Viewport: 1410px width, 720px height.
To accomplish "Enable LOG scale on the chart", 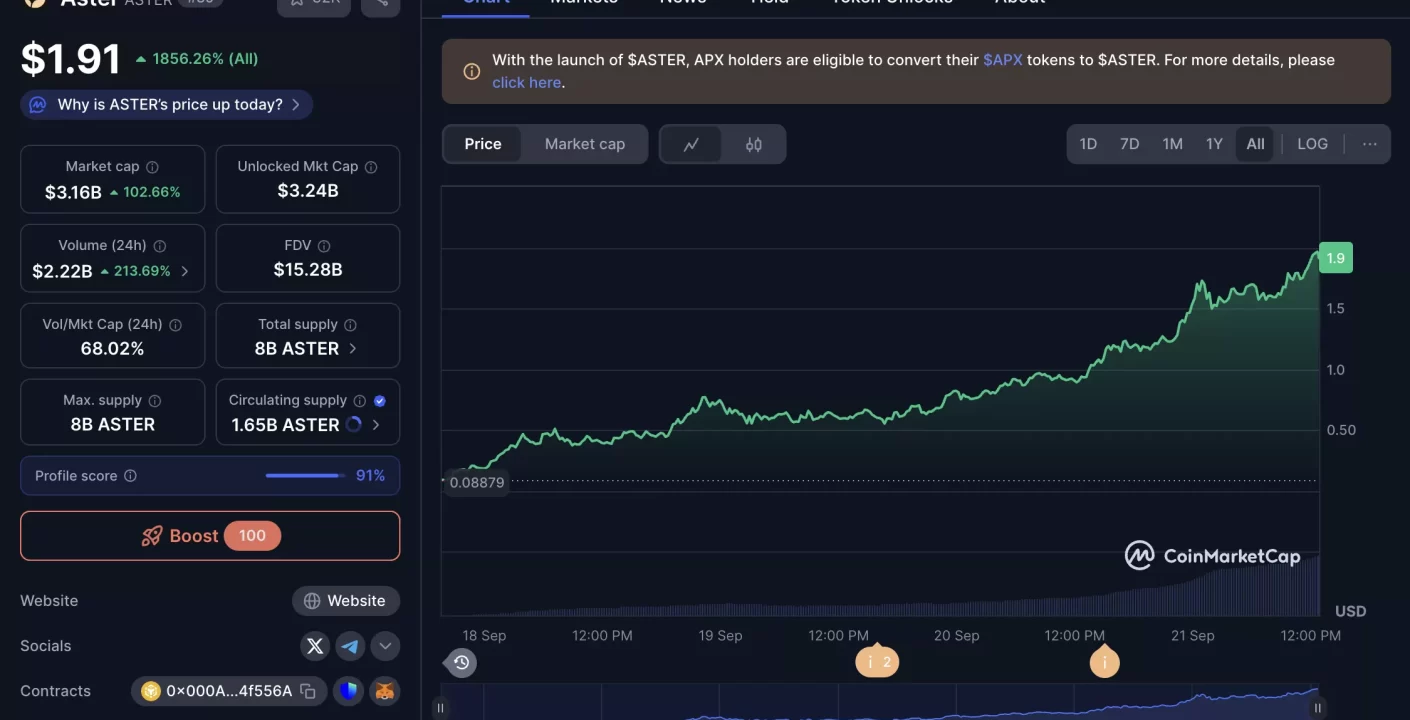I will 1312,144.
